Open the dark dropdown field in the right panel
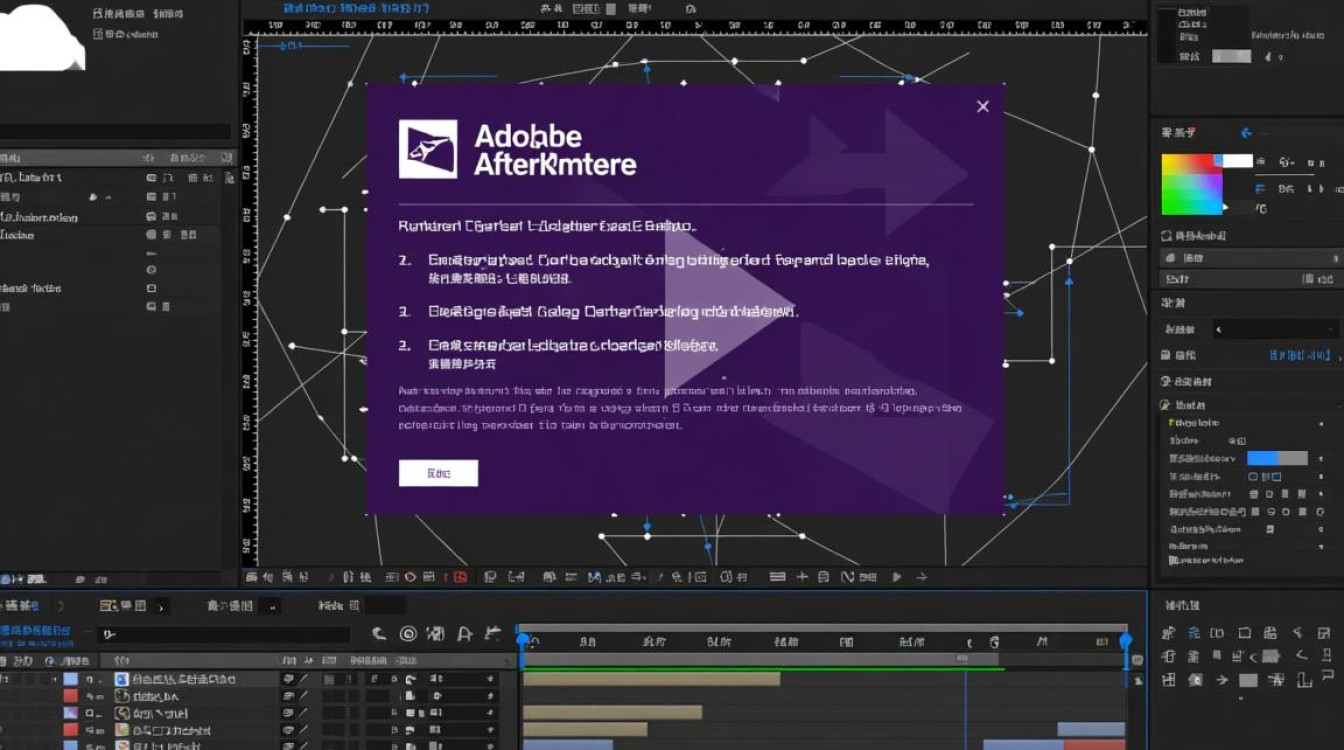 pos(1275,329)
